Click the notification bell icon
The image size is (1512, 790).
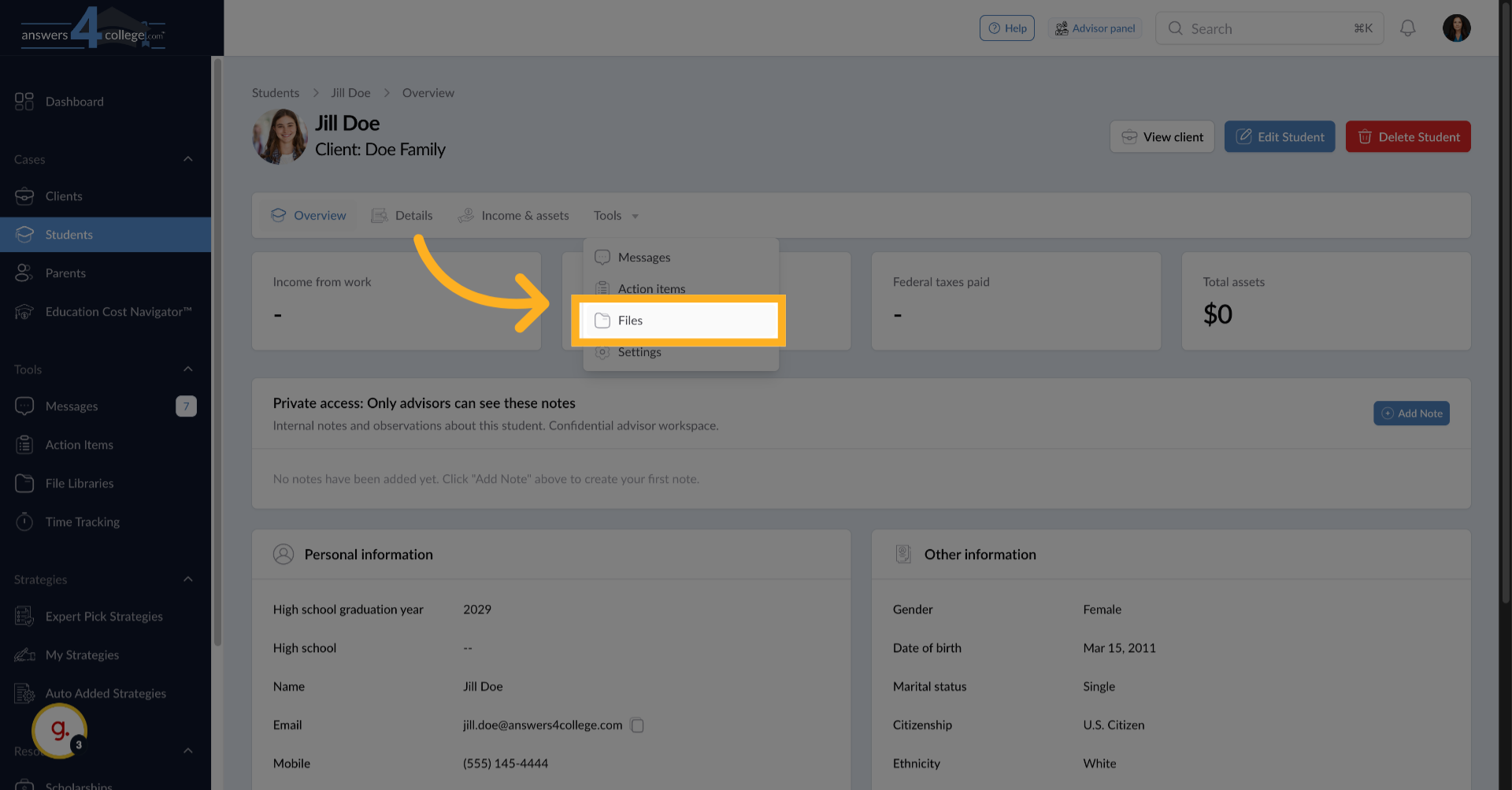(1408, 28)
